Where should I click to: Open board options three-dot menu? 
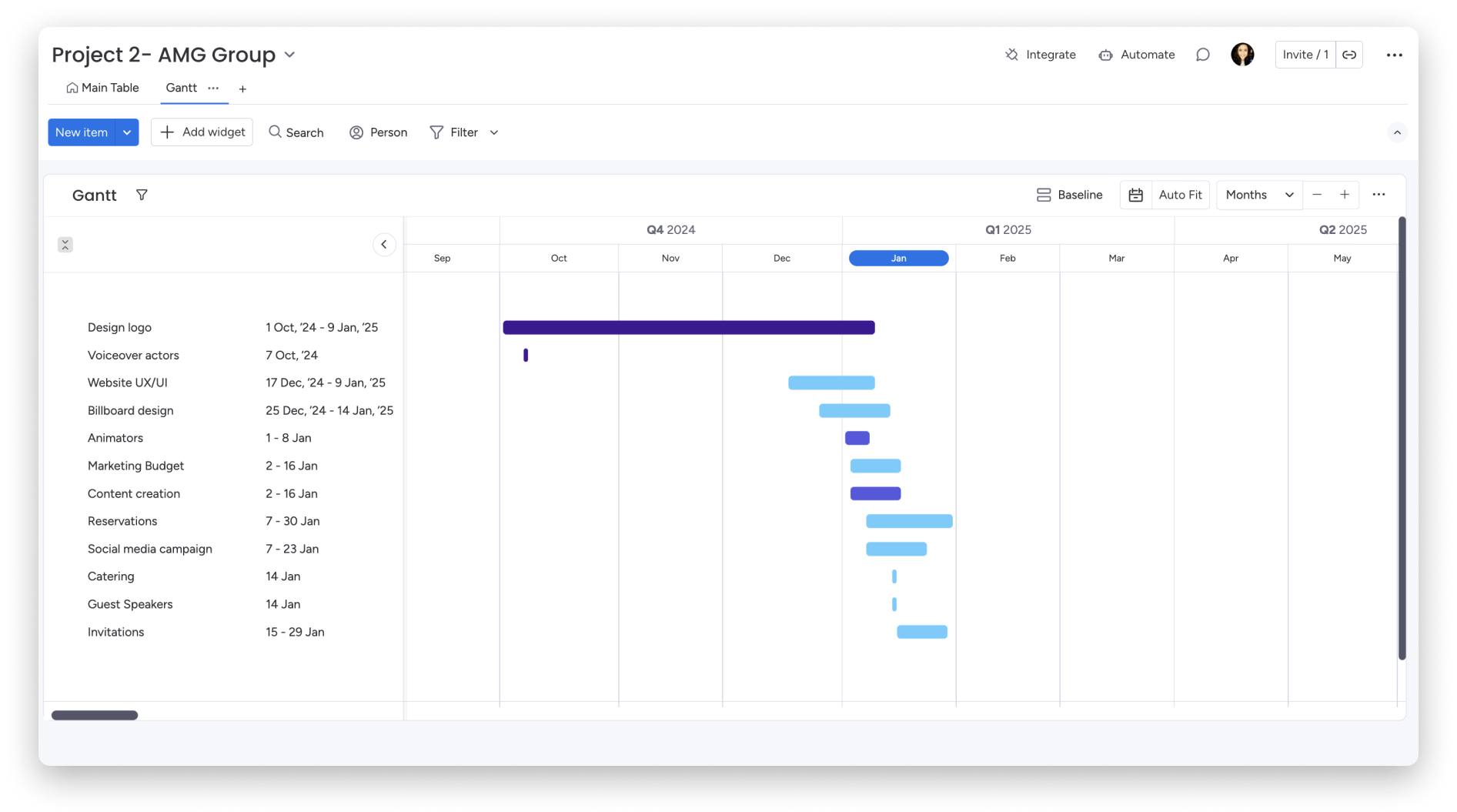coord(1394,55)
